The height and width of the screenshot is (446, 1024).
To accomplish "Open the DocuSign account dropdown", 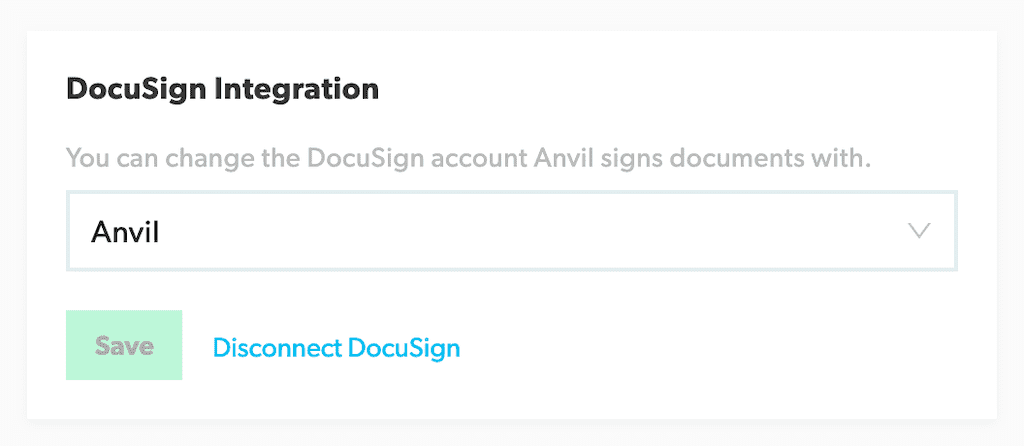I will coord(511,231).
